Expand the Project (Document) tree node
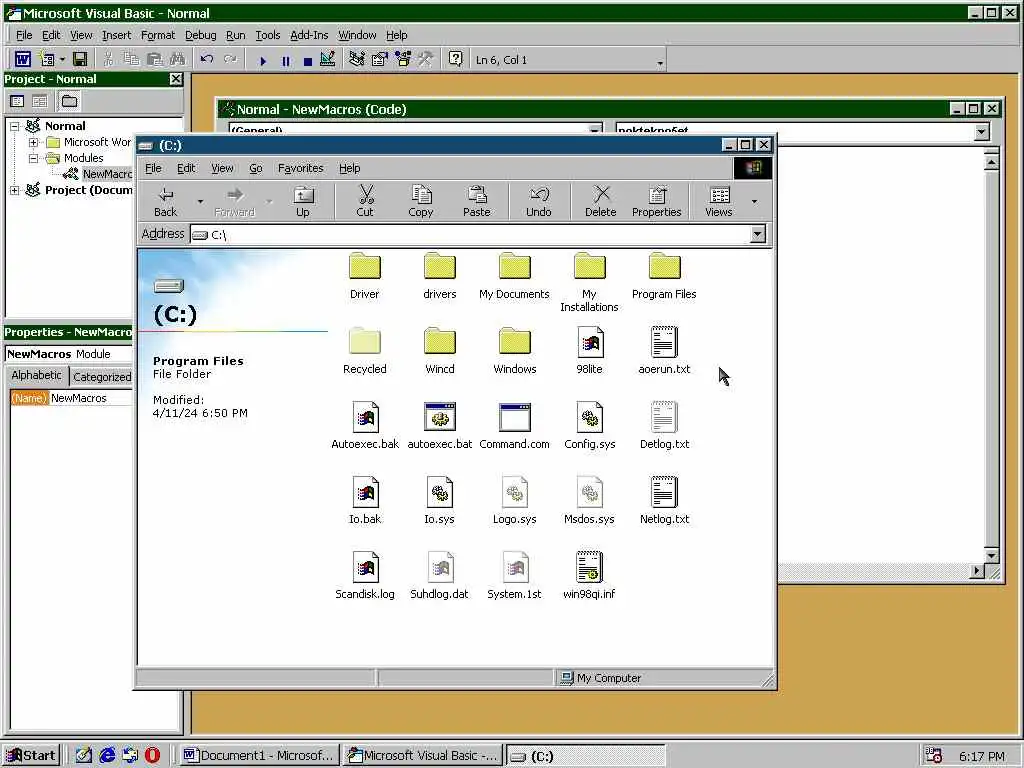1024x768 pixels. point(14,190)
